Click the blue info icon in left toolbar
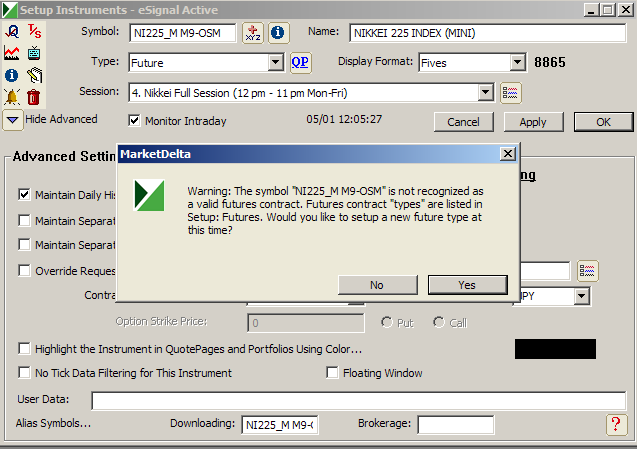Screen dimensions: 637x449 pos(12,76)
